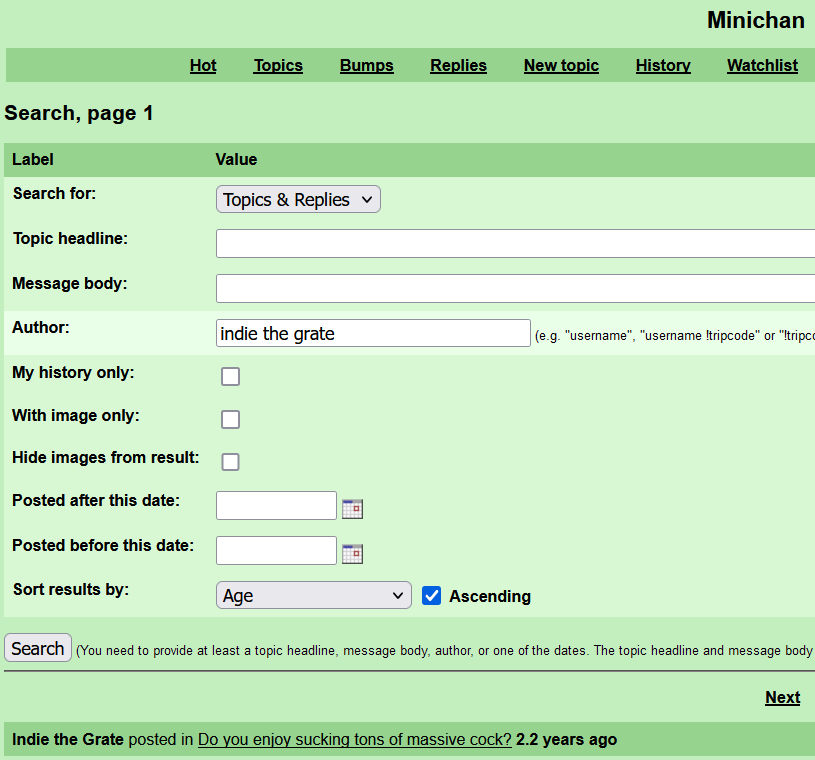The image size is (815, 760).
Task: Open the Watchlist page
Action: pyautogui.click(x=762, y=65)
